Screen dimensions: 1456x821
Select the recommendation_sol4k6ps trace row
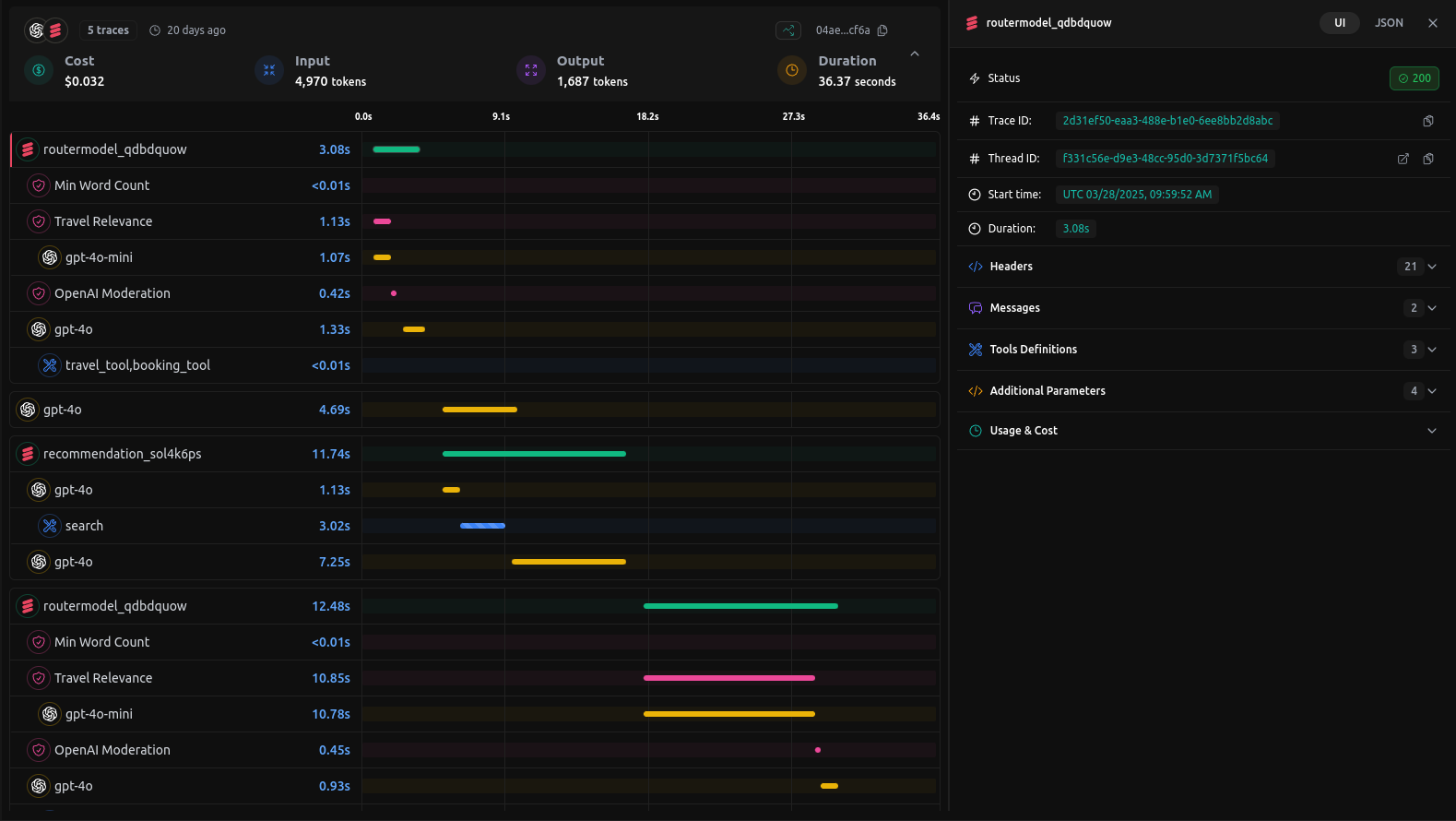122,454
